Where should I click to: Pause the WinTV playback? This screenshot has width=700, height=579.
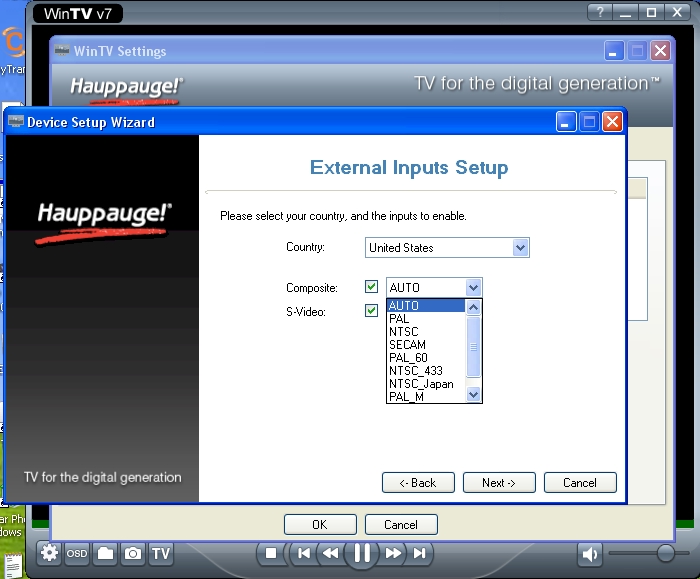(362, 554)
